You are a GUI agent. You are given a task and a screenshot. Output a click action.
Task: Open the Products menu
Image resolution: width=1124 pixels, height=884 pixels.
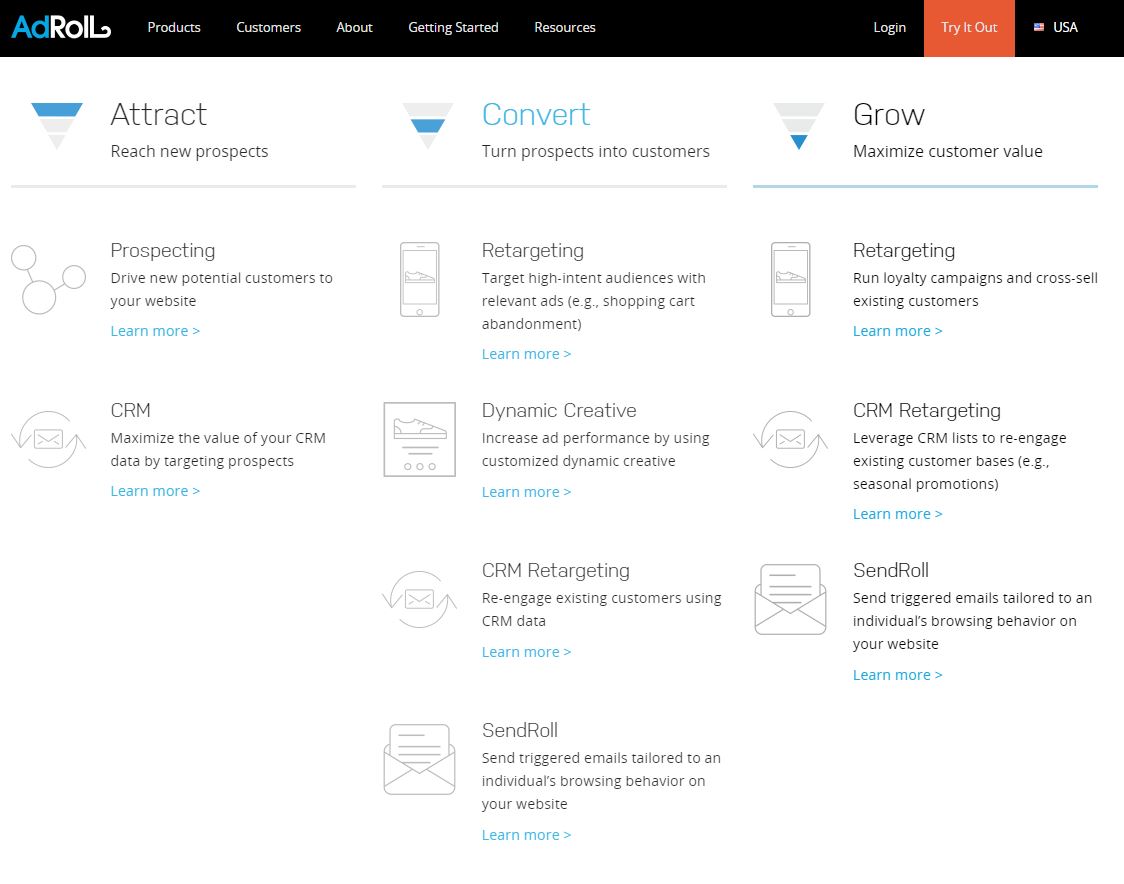pos(174,28)
